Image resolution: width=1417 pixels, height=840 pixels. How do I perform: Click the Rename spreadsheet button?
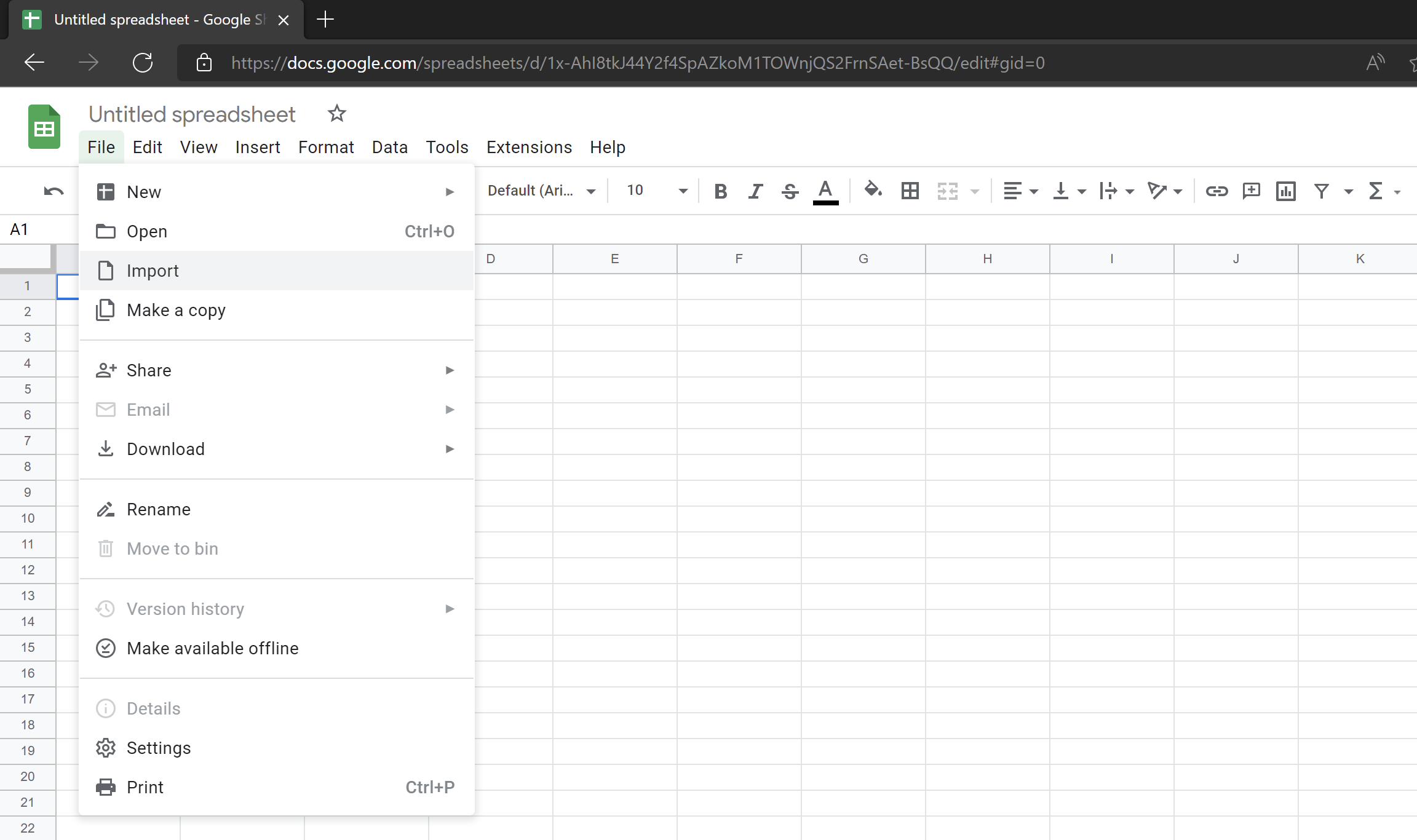click(x=158, y=509)
